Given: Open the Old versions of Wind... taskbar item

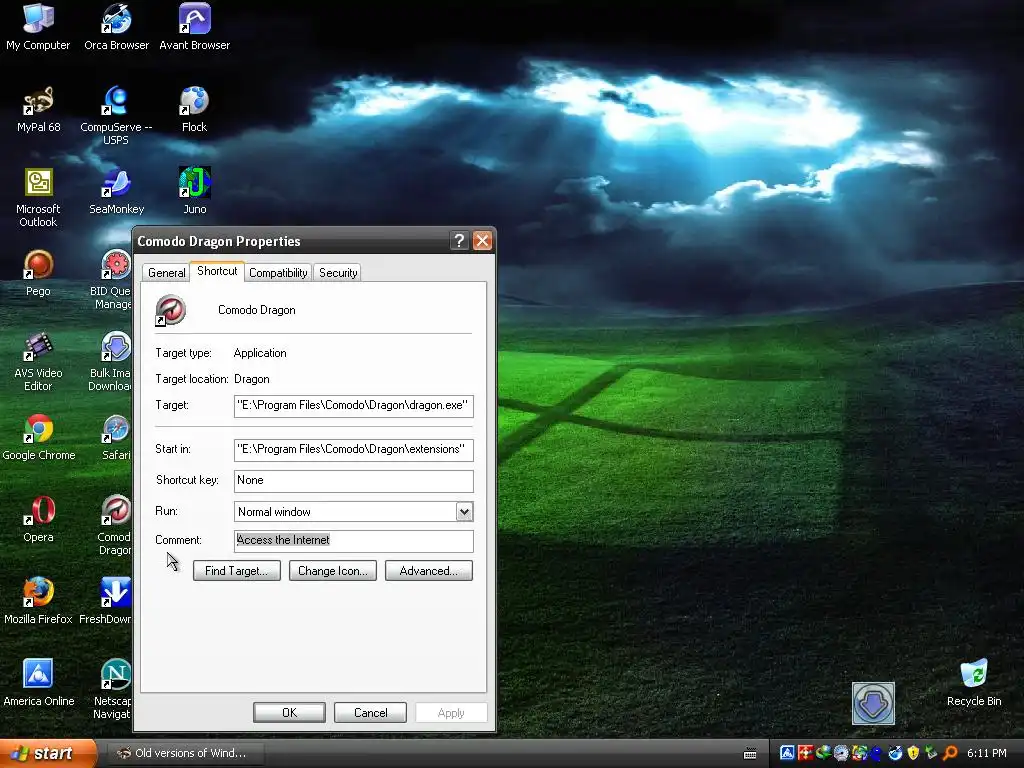Looking at the screenshot, I should [x=185, y=753].
